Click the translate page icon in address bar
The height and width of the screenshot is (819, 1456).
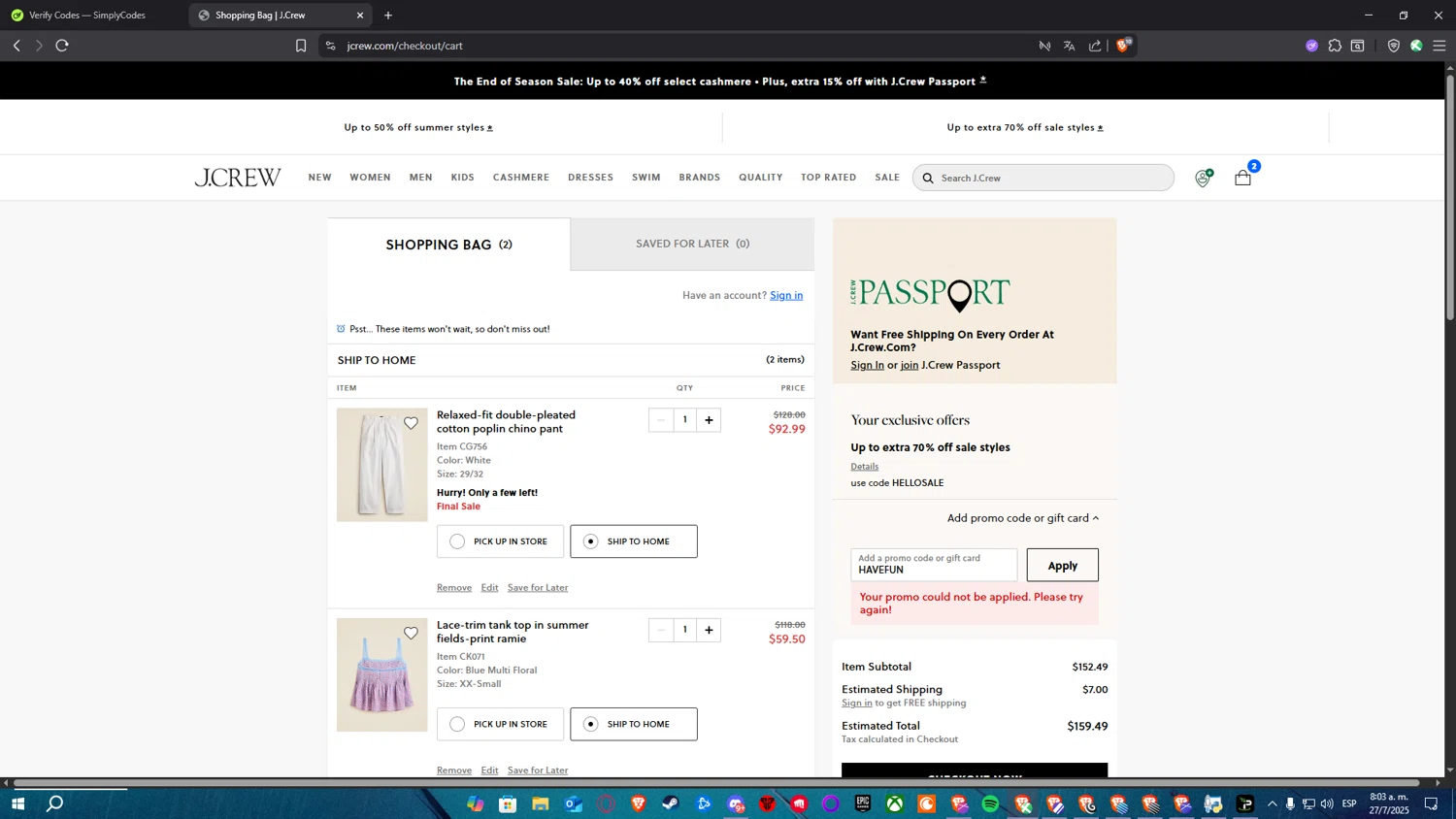click(1070, 46)
